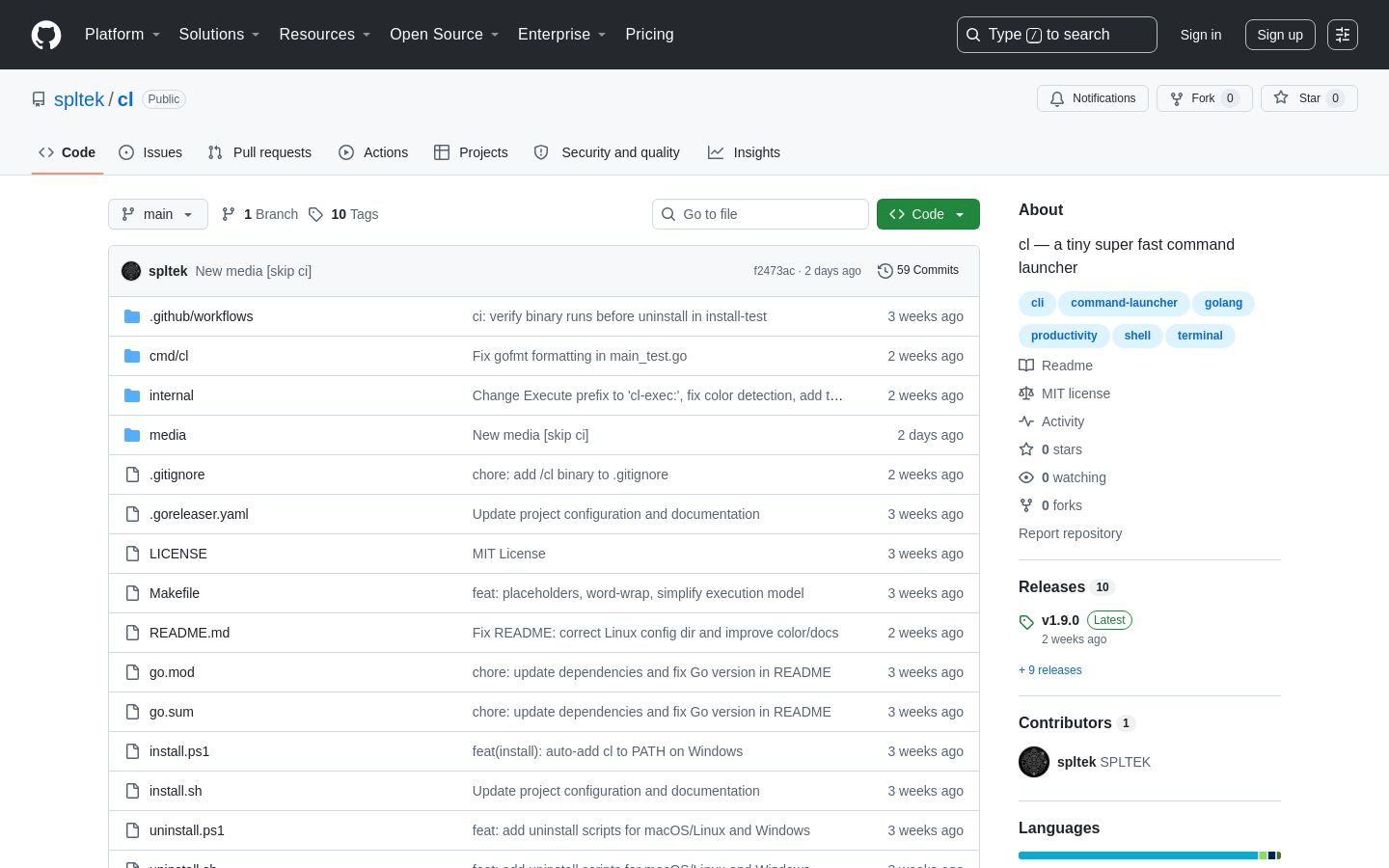
Task: Click the search box in the header
Action: [x=1057, y=35]
